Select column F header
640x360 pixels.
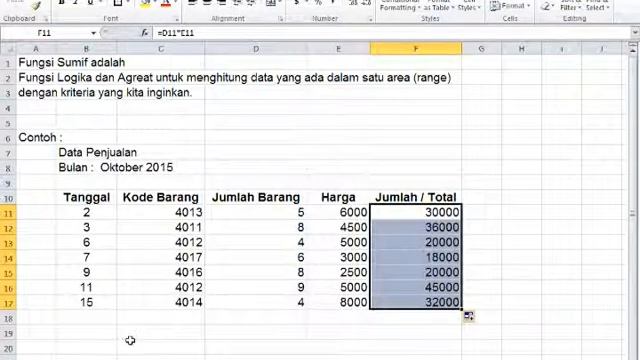[x=416, y=49]
